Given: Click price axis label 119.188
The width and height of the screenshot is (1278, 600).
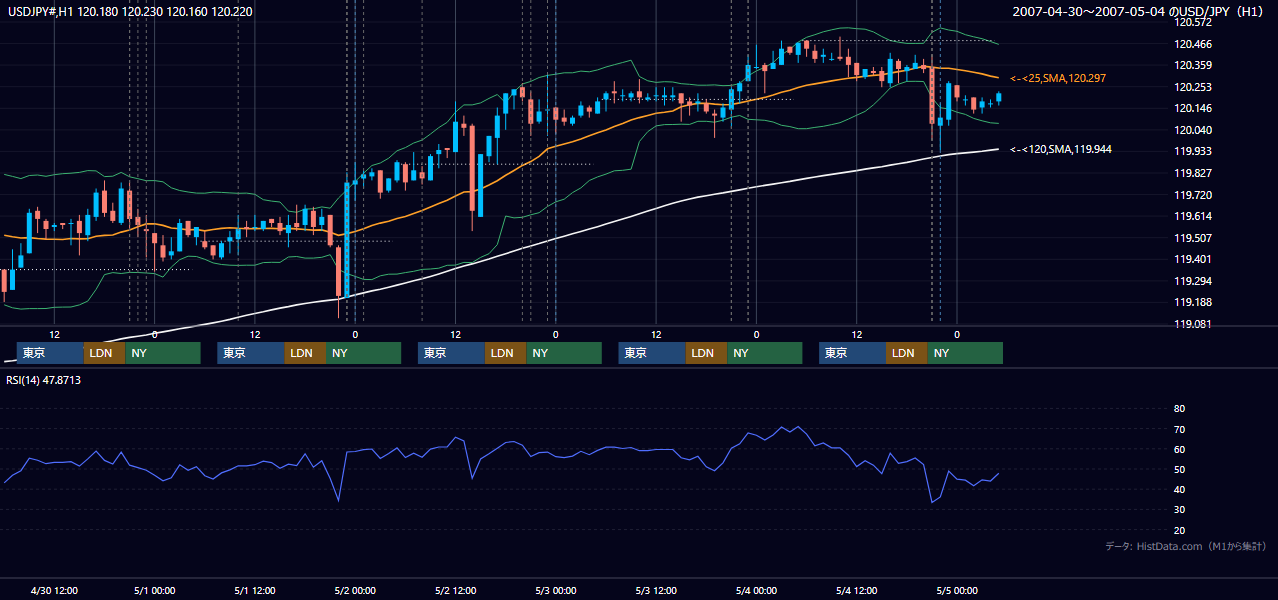Looking at the screenshot, I should pyautogui.click(x=1195, y=303).
